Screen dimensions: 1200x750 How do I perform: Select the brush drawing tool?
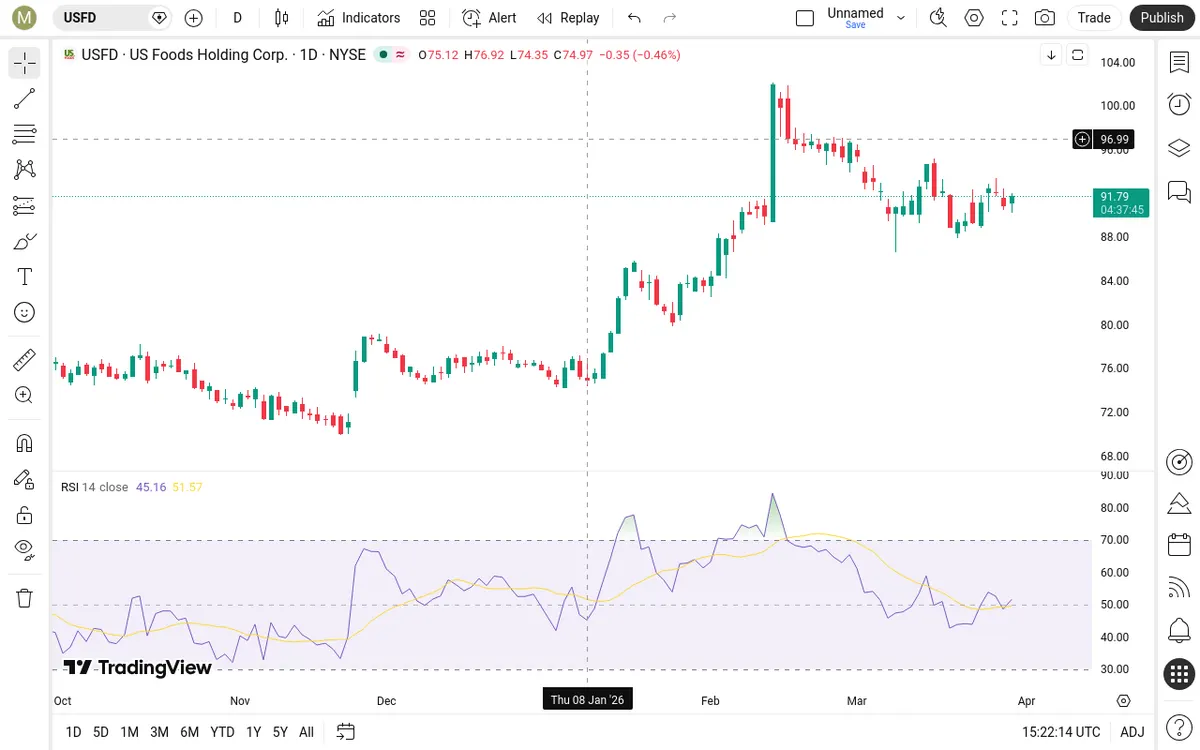click(x=25, y=241)
